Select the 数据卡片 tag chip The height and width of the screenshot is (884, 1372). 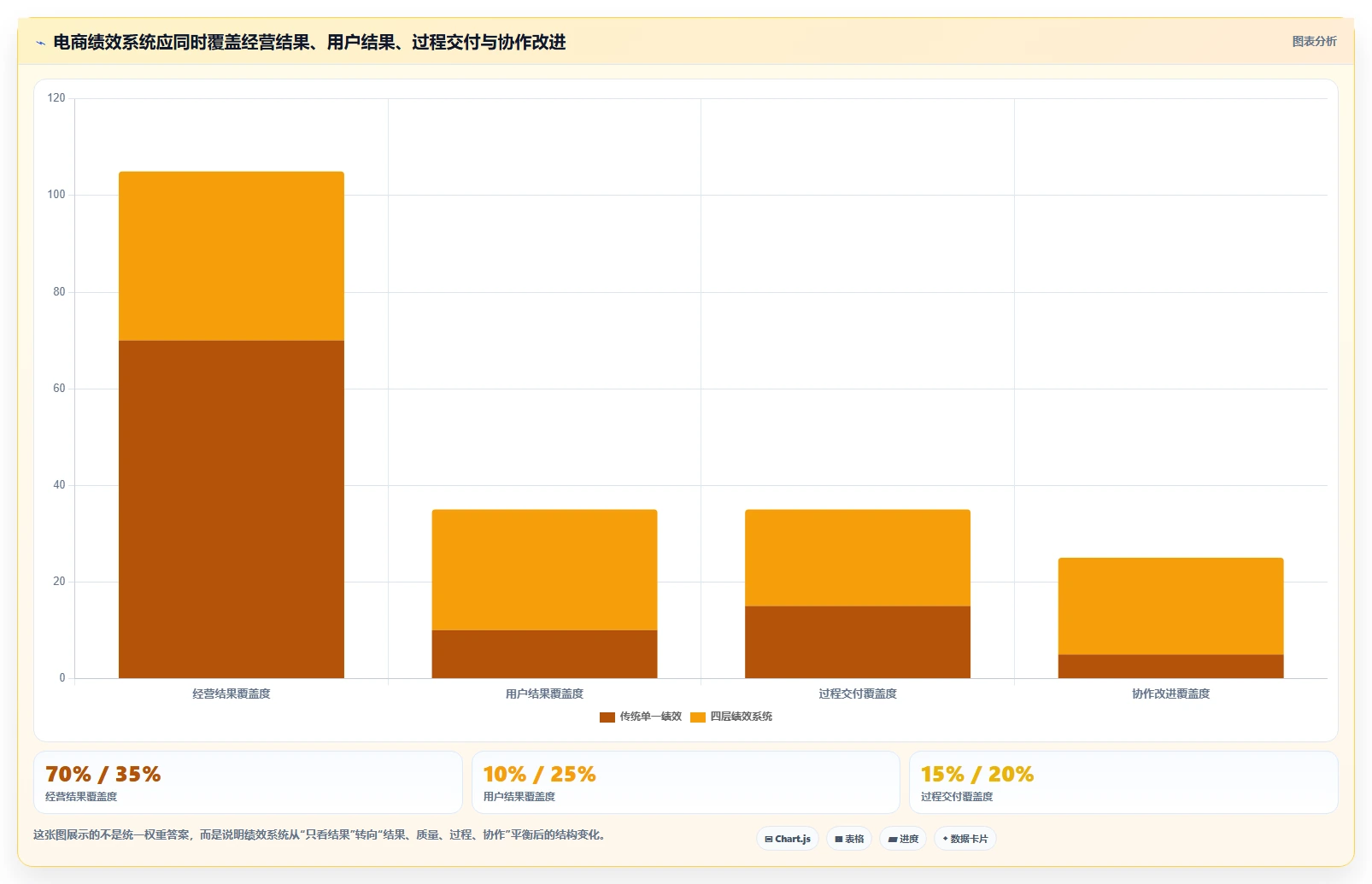965,839
